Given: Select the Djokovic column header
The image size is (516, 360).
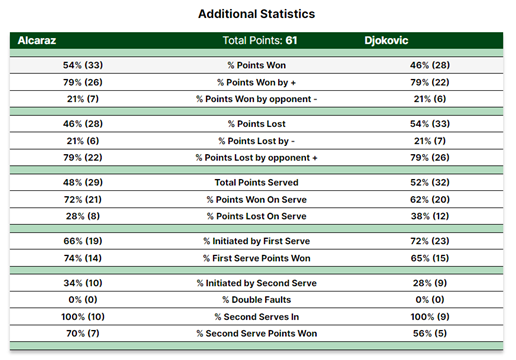Looking at the screenshot, I should click(386, 40).
